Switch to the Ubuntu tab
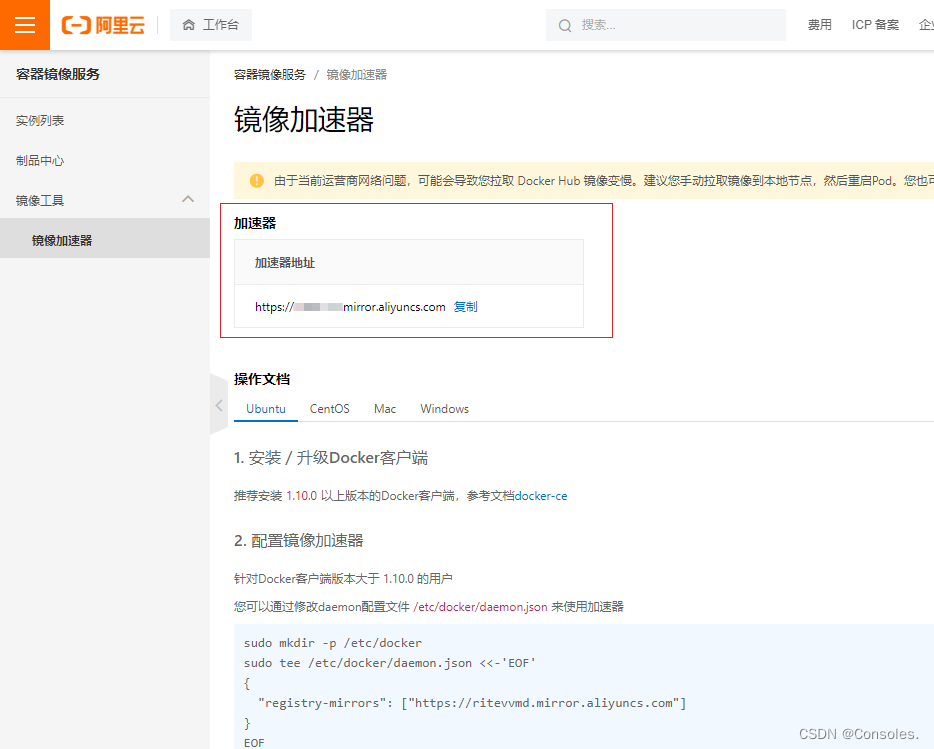Image resolution: width=934 pixels, height=749 pixels. click(266, 409)
